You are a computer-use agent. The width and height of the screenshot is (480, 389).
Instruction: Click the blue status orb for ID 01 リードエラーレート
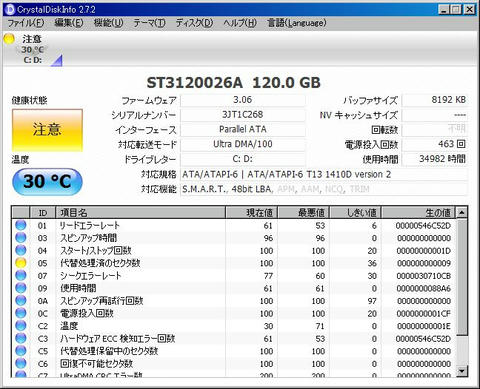(x=21, y=225)
